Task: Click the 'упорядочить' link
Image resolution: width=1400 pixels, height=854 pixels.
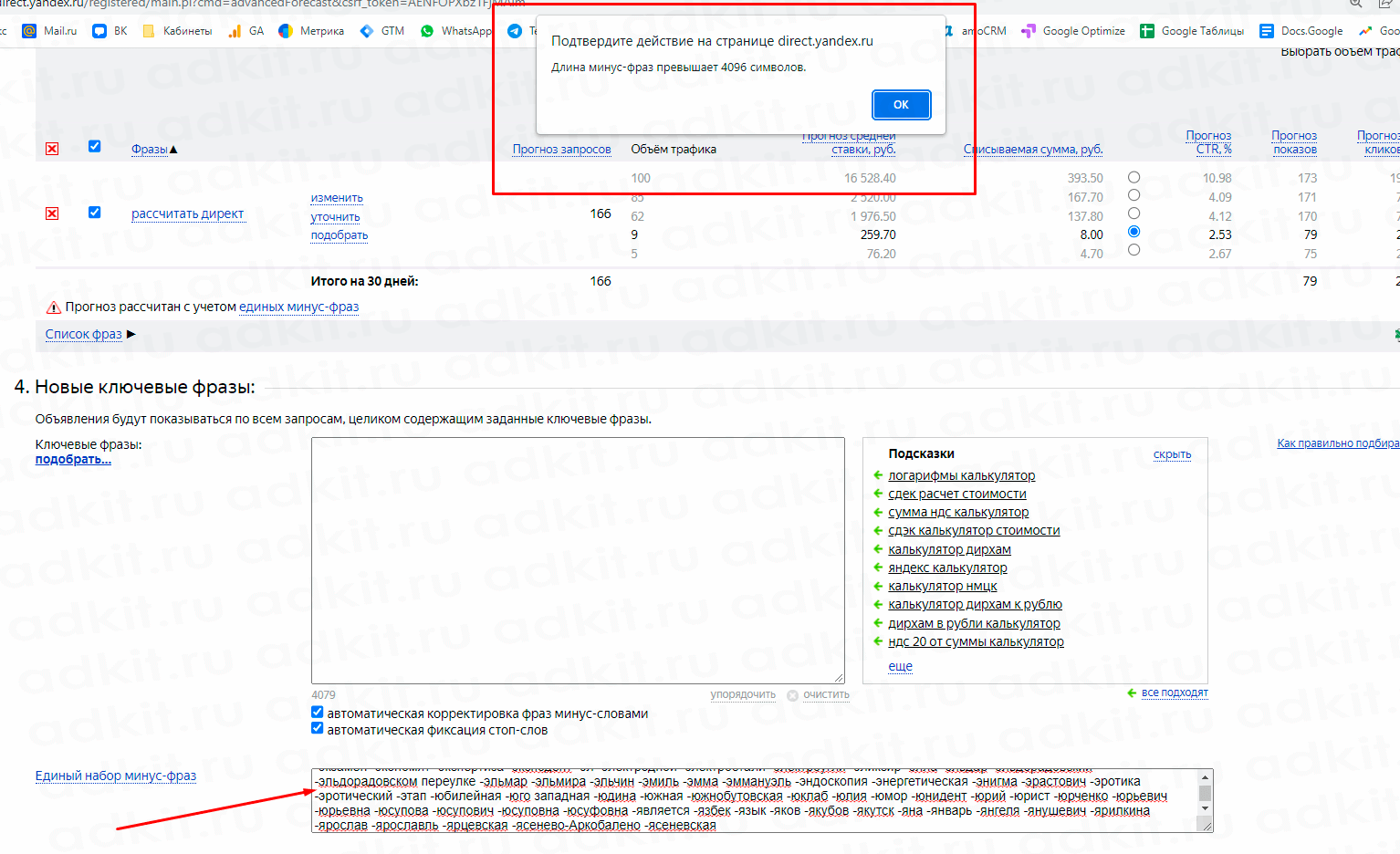Action: (743, 695)
